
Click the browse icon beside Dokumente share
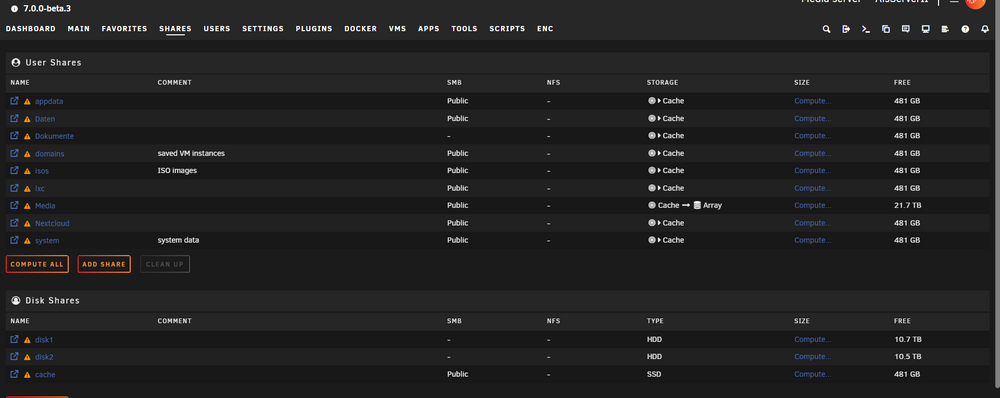(15, 135)
